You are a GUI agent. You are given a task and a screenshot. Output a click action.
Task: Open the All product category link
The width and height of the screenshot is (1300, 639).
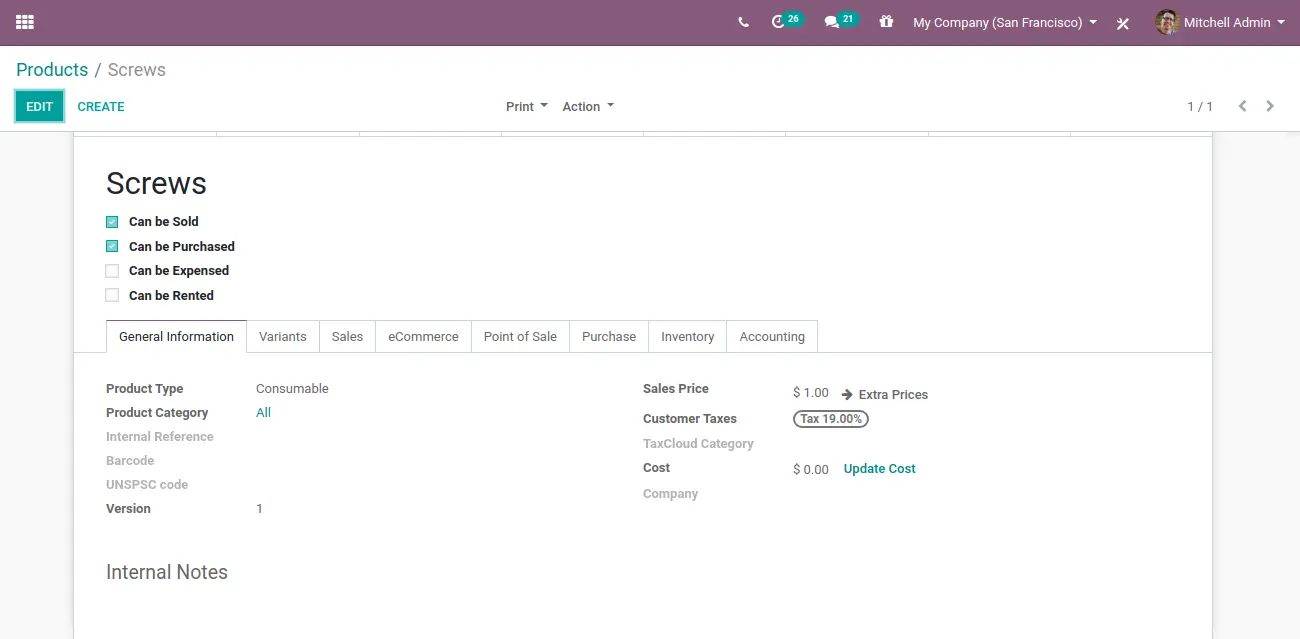[x=263, y=413]
